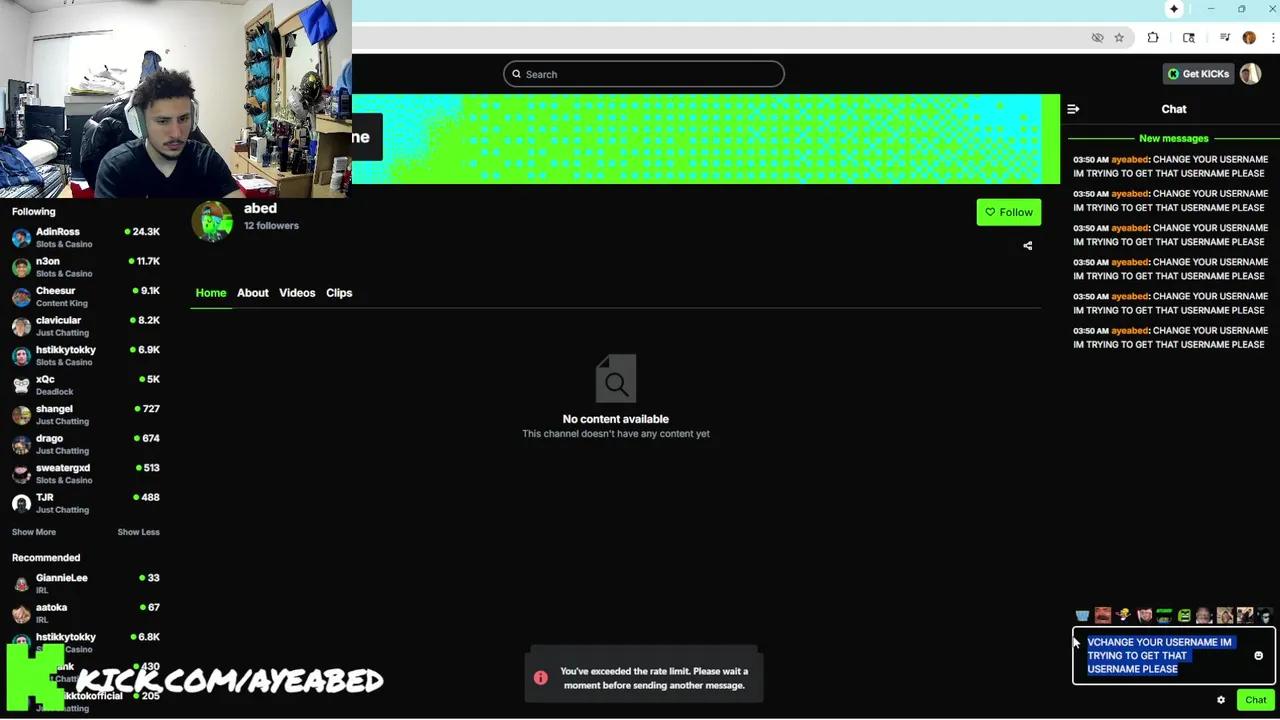Open hstikkytokky Slots & Casino in Following
1280x720 pixels.
pos(86,356)
